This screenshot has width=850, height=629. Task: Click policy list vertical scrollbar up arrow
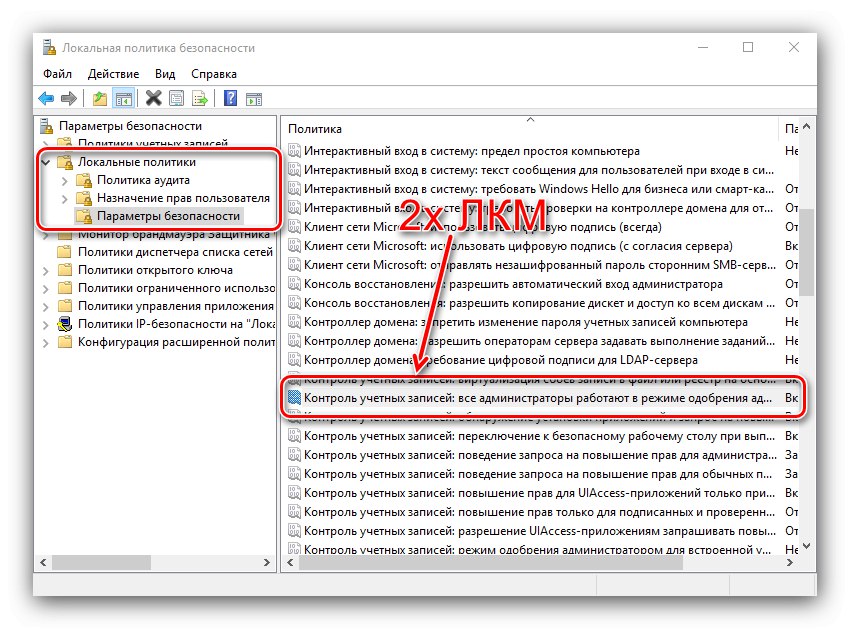coord(807,126)
